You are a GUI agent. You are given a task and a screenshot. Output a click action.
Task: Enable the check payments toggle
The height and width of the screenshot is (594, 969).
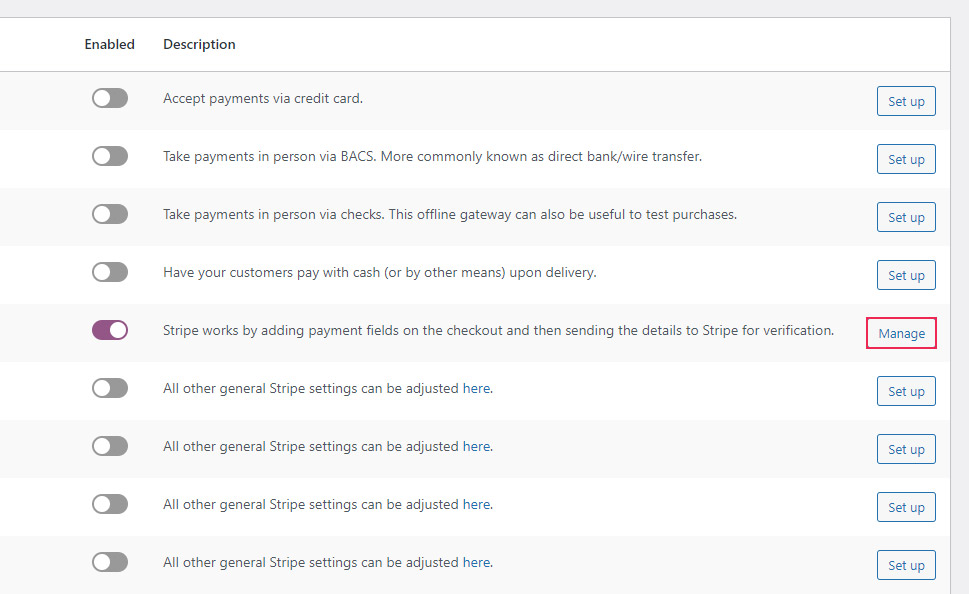click(110, 214)
